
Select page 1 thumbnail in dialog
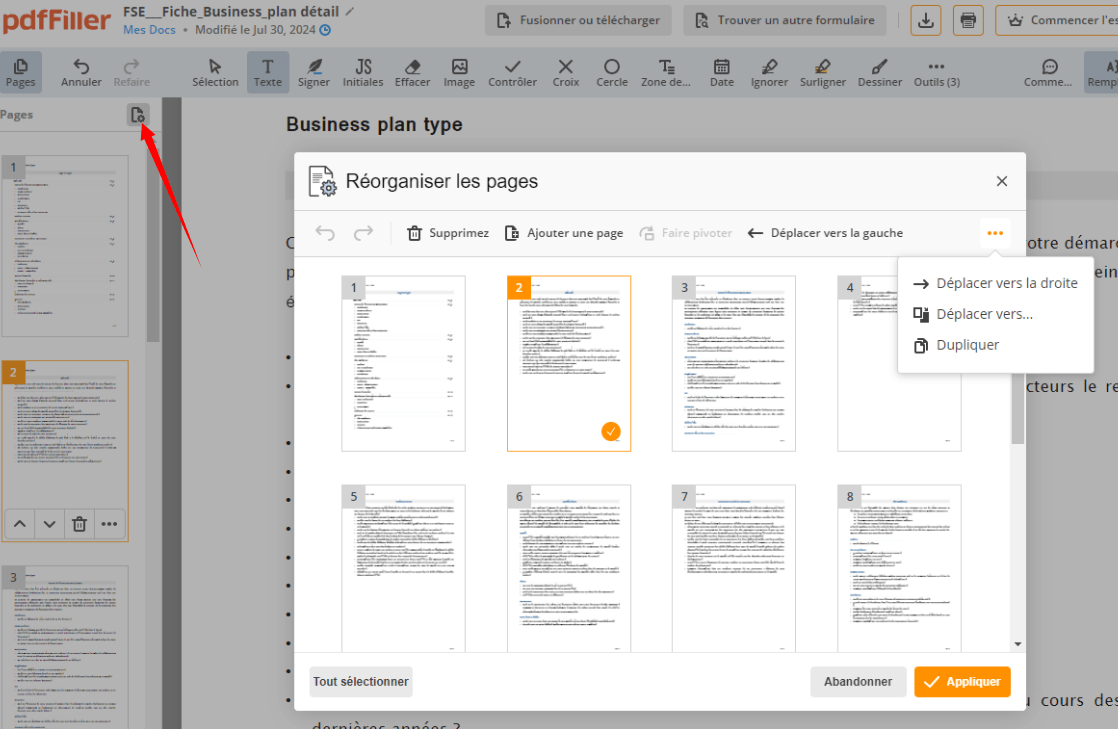[x=404, y=364]
